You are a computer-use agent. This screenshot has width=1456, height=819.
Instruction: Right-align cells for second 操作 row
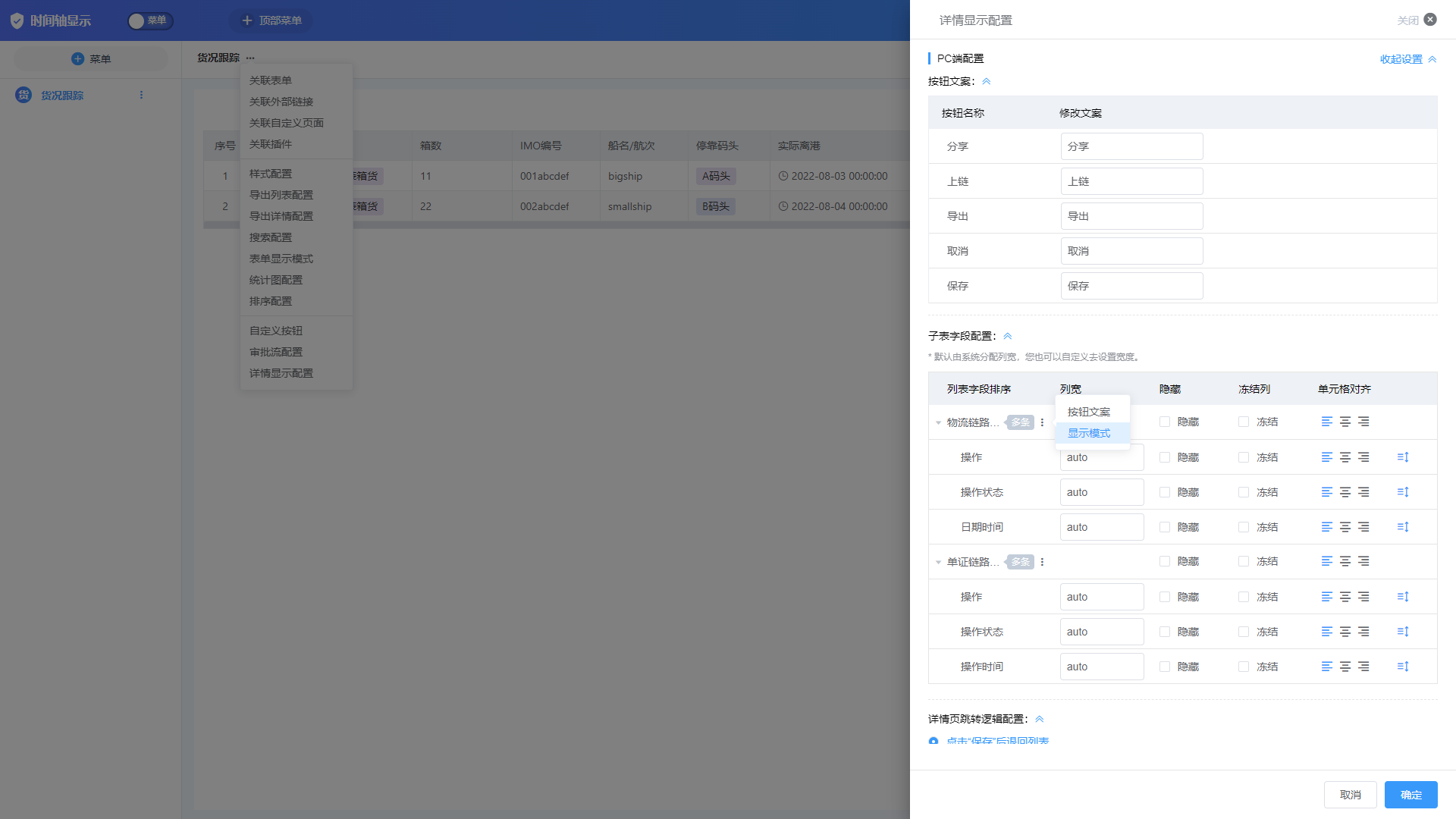1363,597
